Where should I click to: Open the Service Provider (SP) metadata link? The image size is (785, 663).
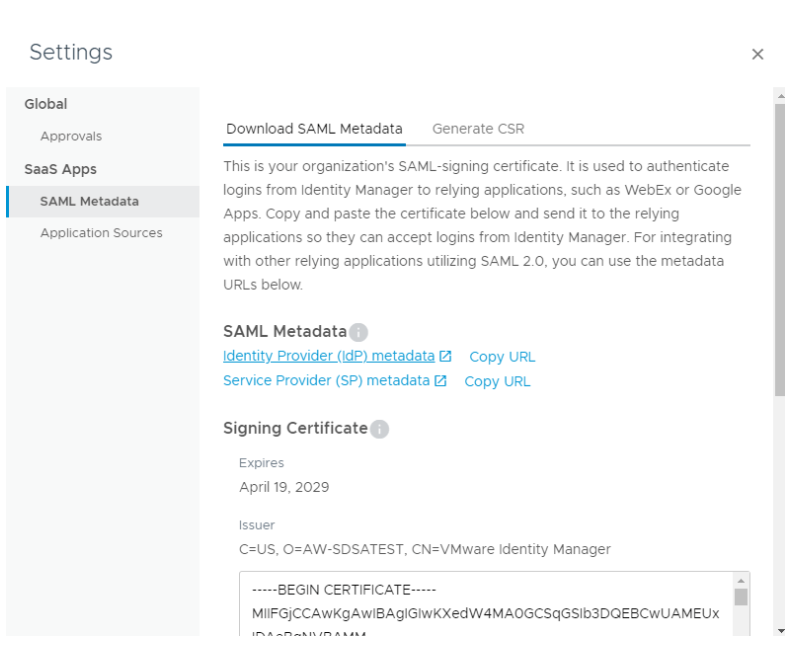point(326,381)
